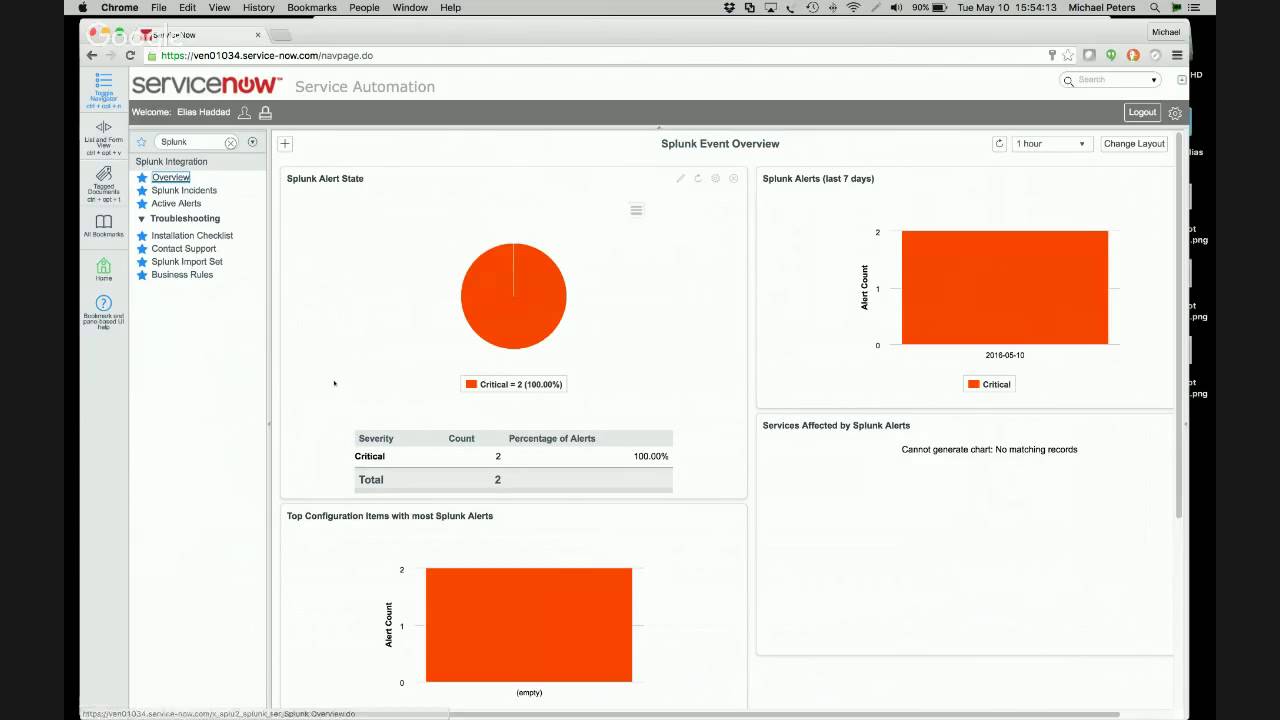Go back with the browser back arrow
Image resolution: width=1280 pixels, height=720 pixels.
point(92,56)
